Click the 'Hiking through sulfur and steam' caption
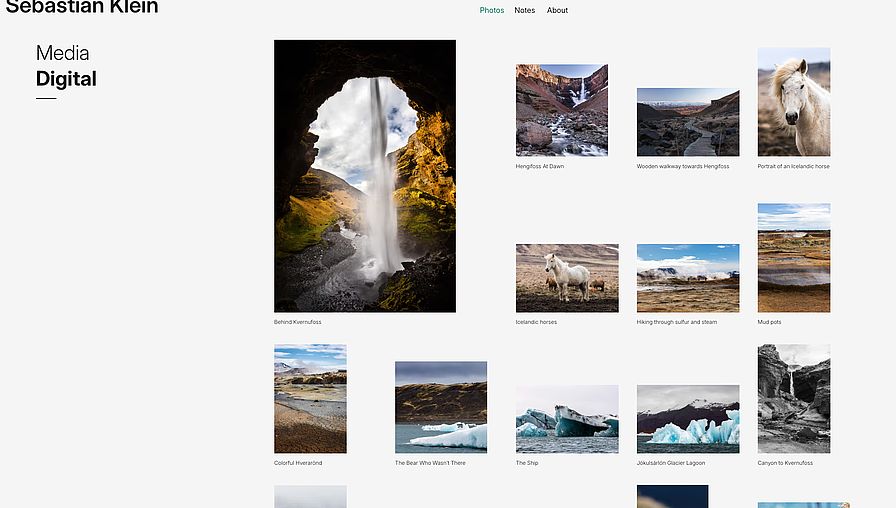Image resolution: width=896 pixels, height=508 pixels. [677, 322]
